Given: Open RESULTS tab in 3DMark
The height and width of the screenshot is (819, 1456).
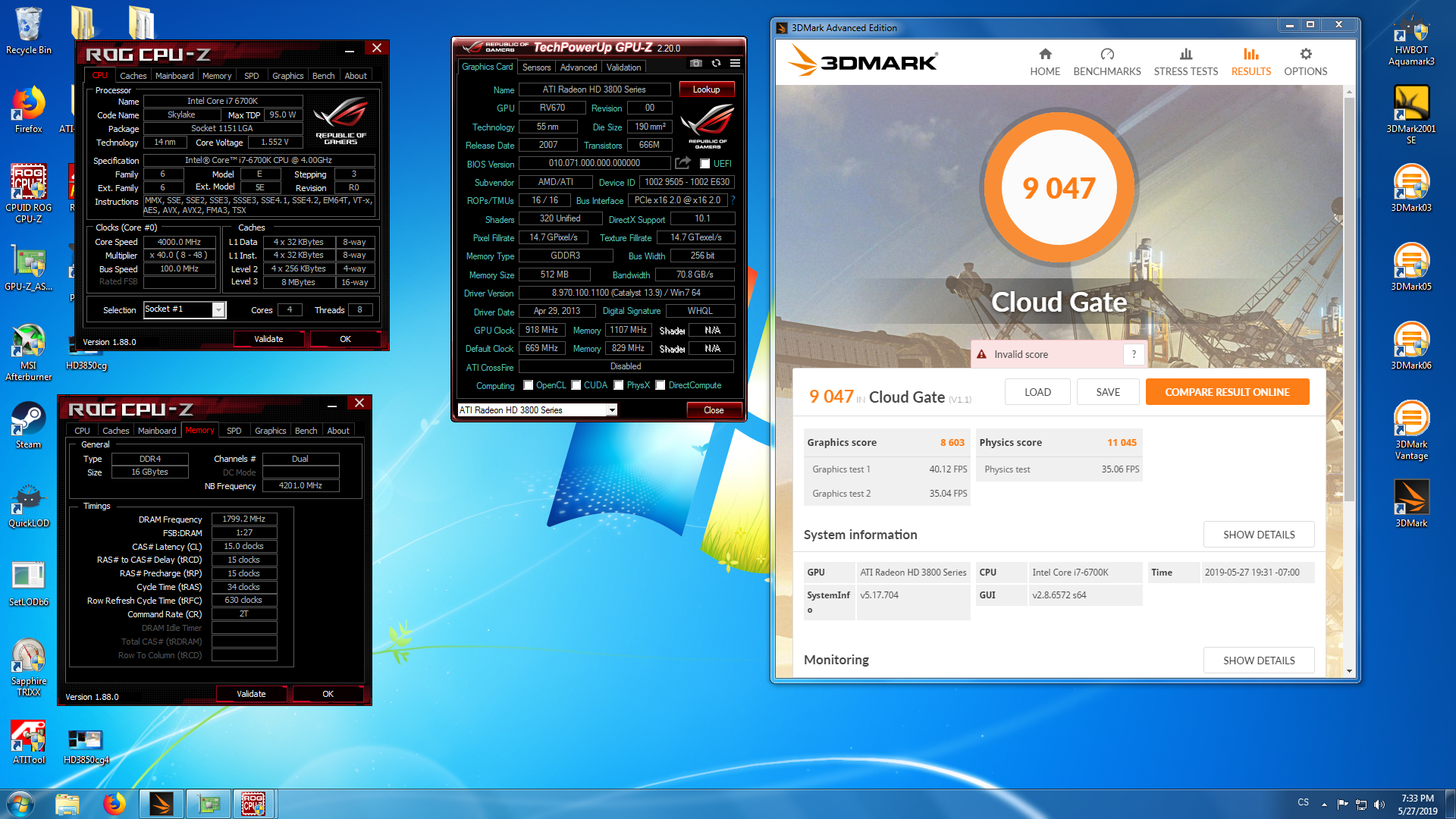Looking at the screenshot, I should coord(1251,61).
